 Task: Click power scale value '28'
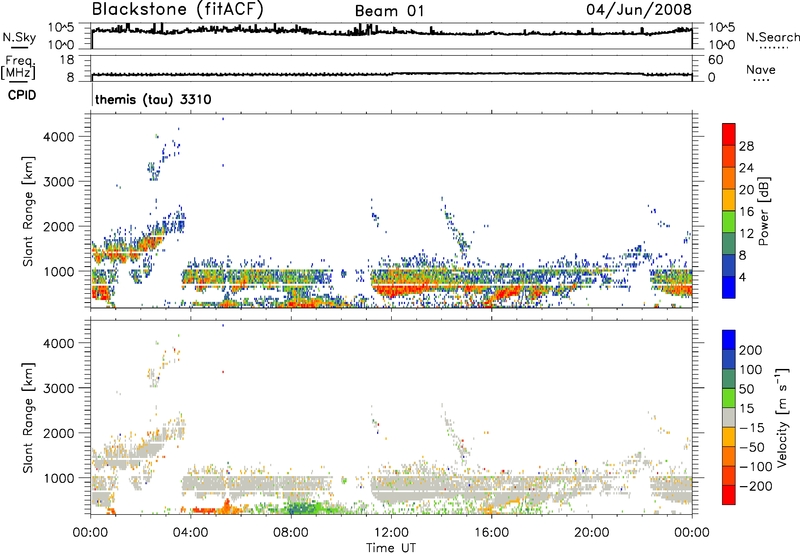tap(746, 146)
